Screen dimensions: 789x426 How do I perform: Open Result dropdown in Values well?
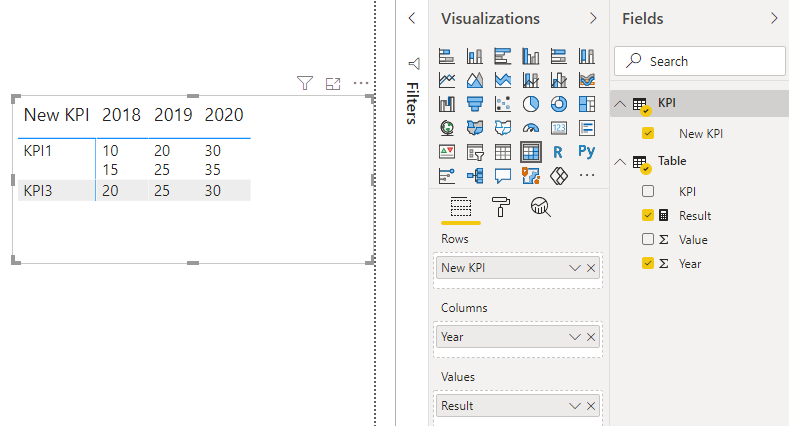click(575, 406)
